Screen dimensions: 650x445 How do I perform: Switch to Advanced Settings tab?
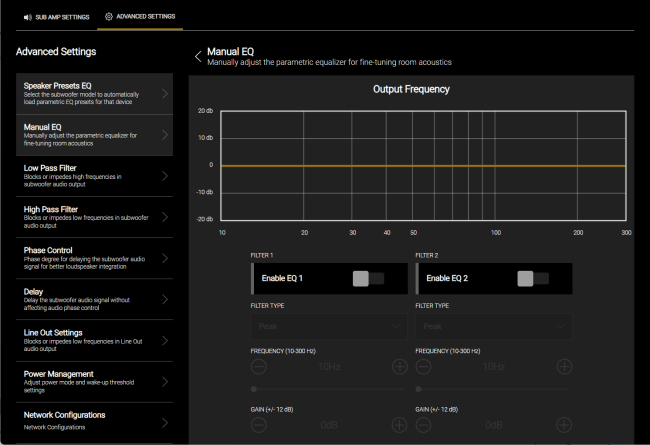[140, 17]
